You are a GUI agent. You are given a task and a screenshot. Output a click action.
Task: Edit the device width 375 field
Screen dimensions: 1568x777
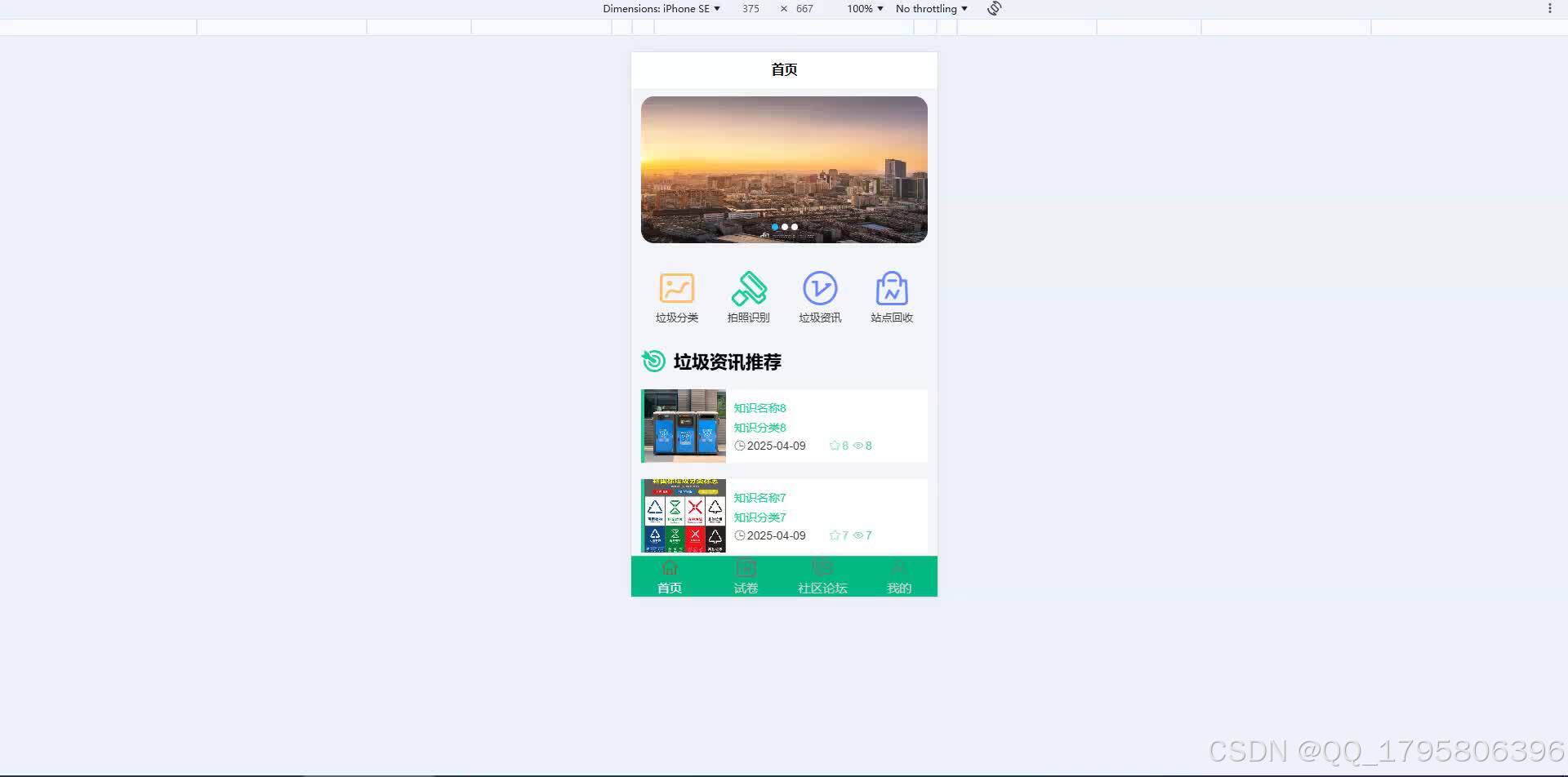pos(750,8)
